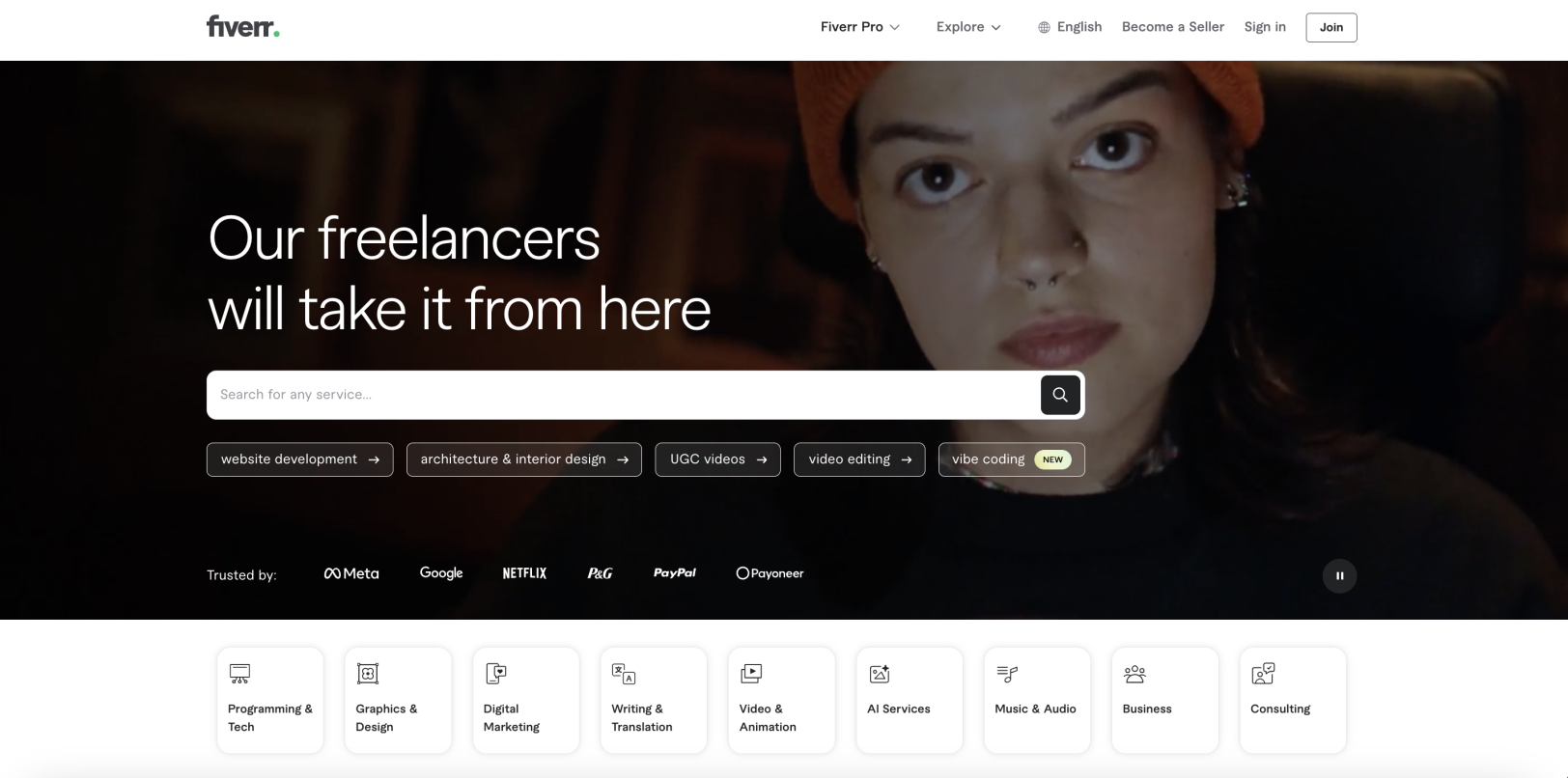Go to the Fiverr logo homepage
Viewport: 1568px width, 778px height.
point(243,27)
